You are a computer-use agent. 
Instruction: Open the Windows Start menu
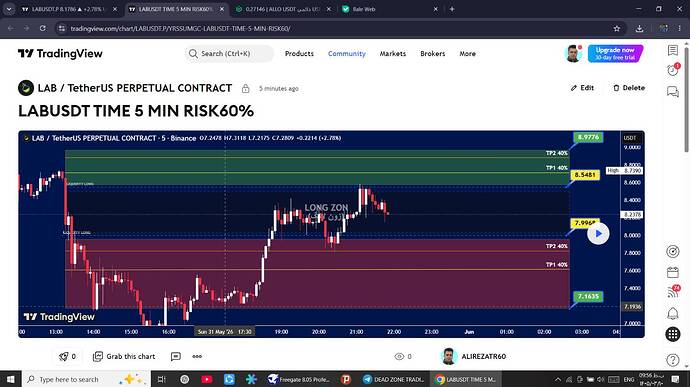(10, 379)
